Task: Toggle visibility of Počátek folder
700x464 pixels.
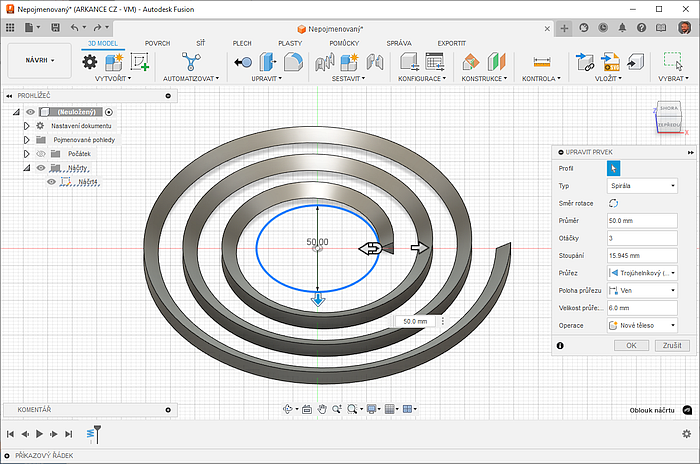Action: [41, 154]
